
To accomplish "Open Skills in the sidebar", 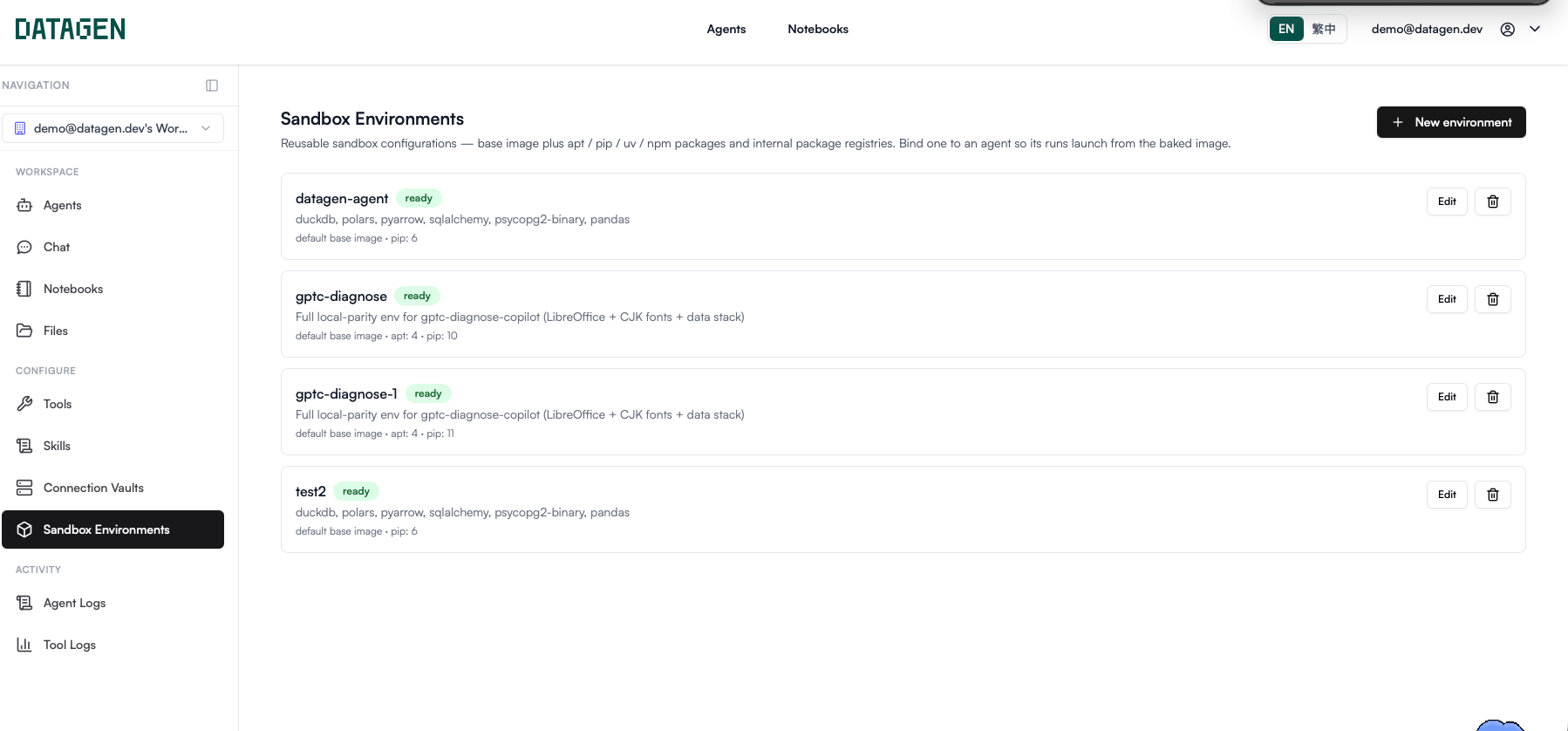I will click(112, 446).
